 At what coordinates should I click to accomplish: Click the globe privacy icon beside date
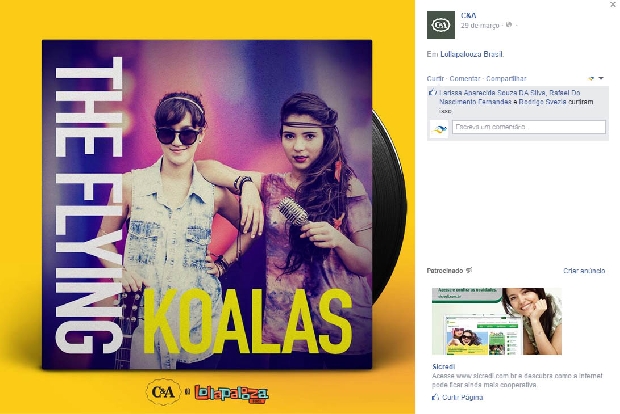coord(509,25)
